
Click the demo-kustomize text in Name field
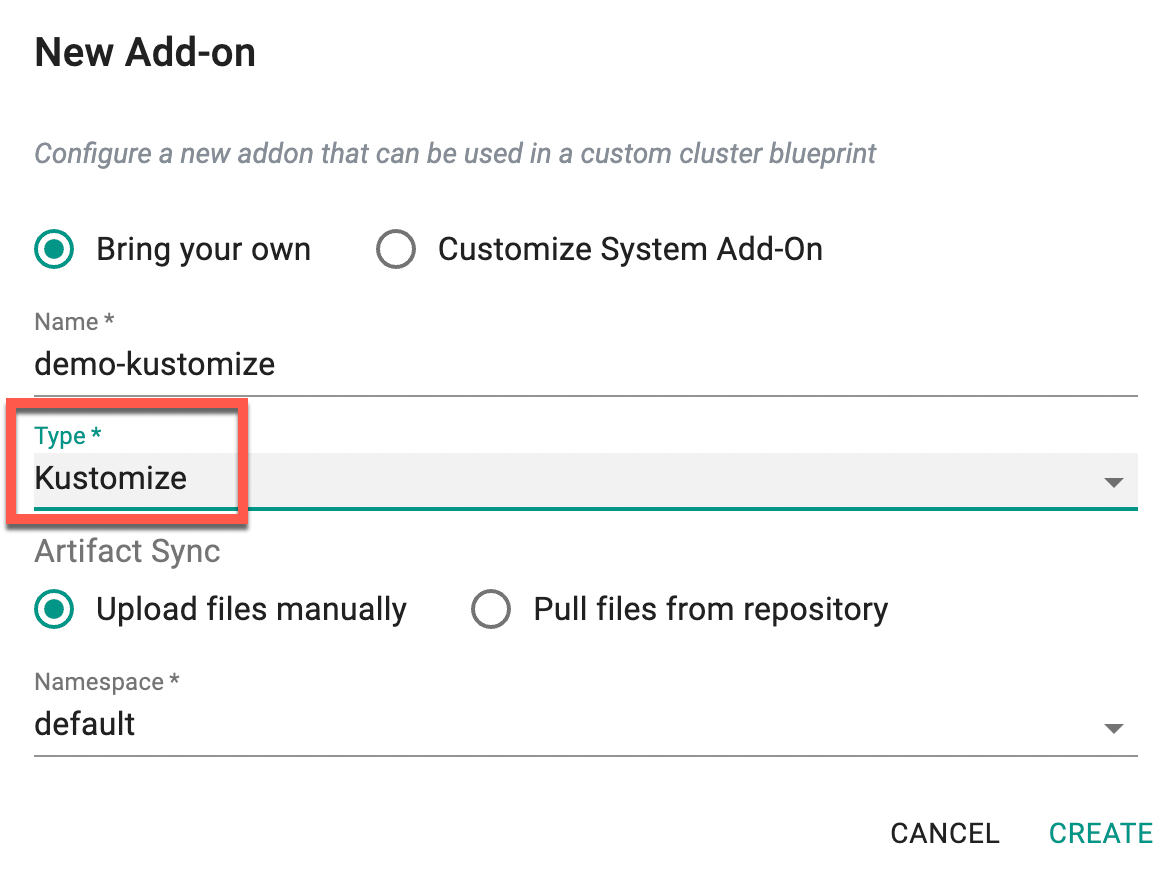click(x=155, y=364)
